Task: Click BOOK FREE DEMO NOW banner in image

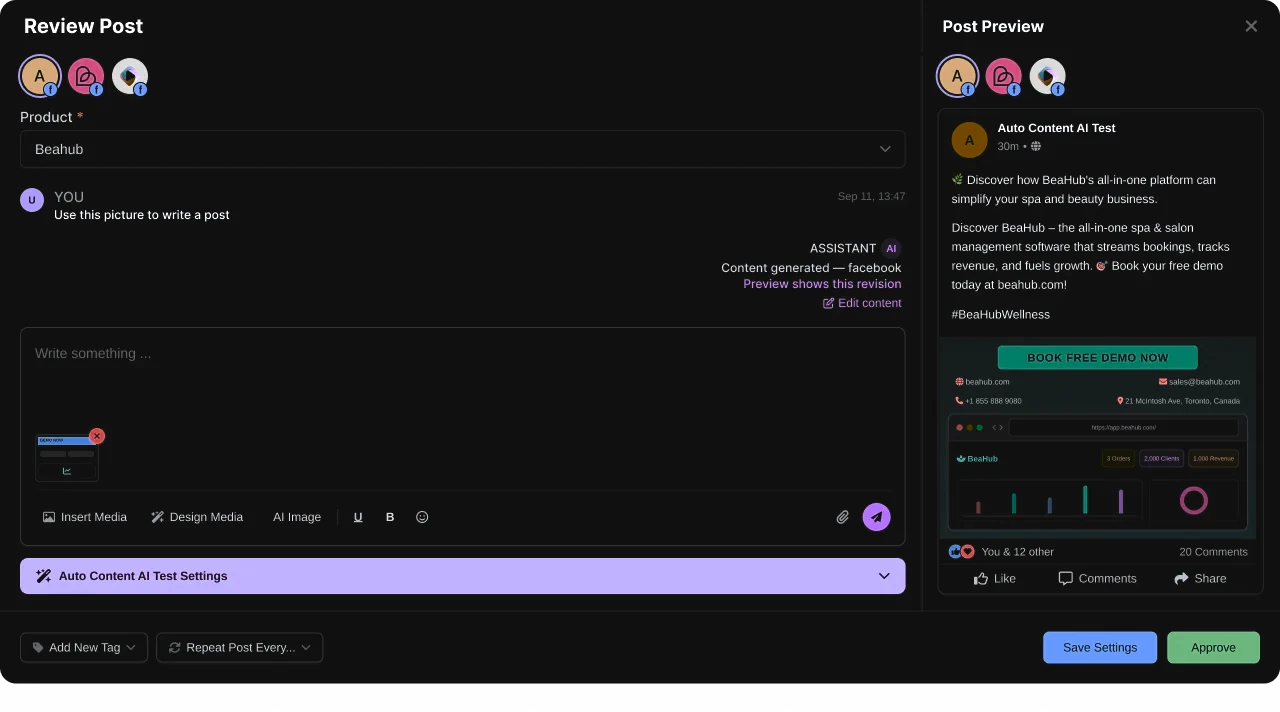Action: [1097, 358]
